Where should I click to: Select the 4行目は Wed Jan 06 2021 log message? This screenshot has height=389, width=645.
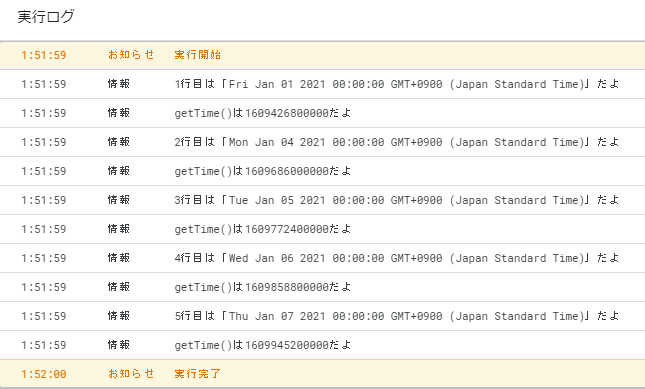(x=397, y=258)
